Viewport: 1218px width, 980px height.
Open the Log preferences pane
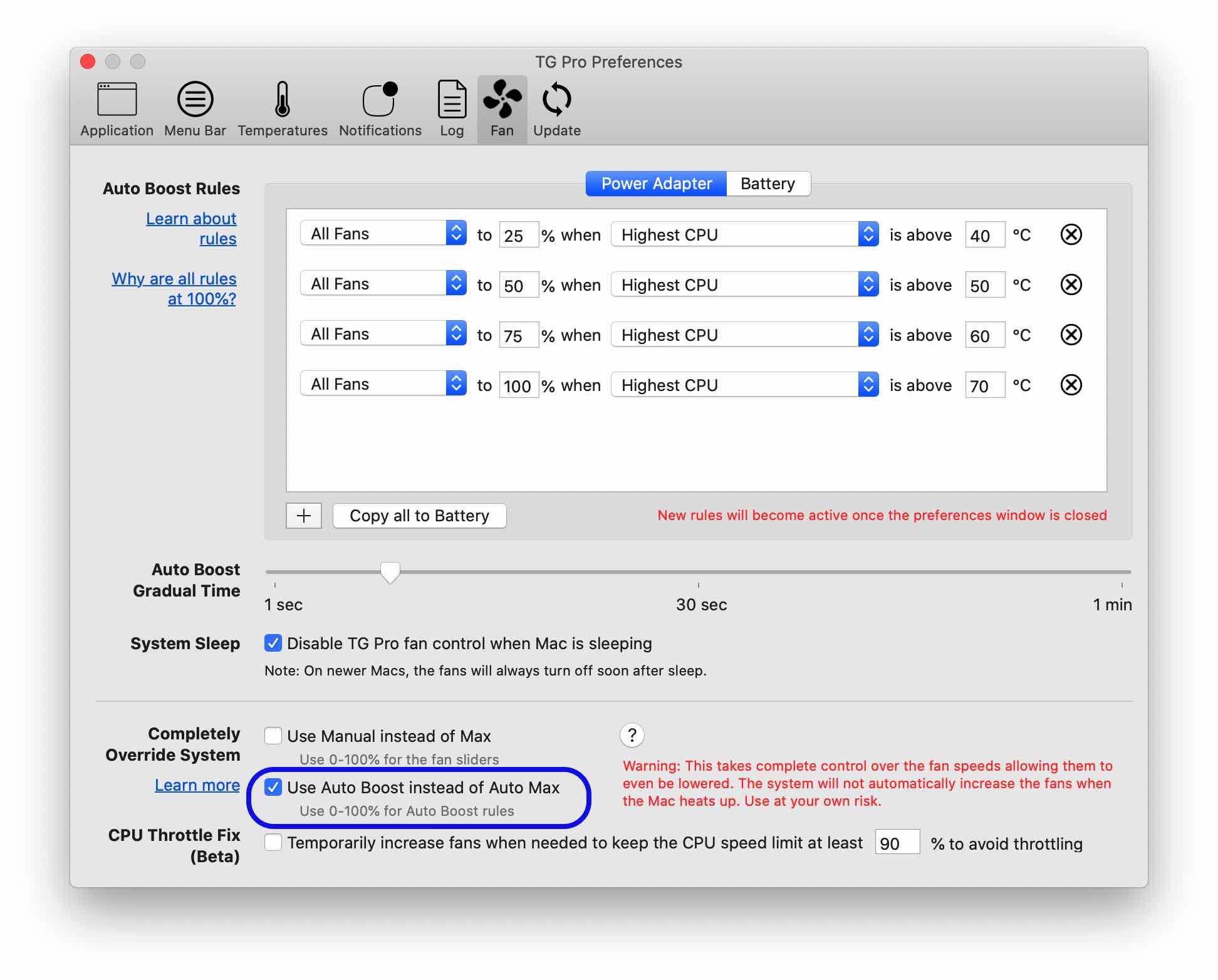pyautogui.click(x=451, y=109)
